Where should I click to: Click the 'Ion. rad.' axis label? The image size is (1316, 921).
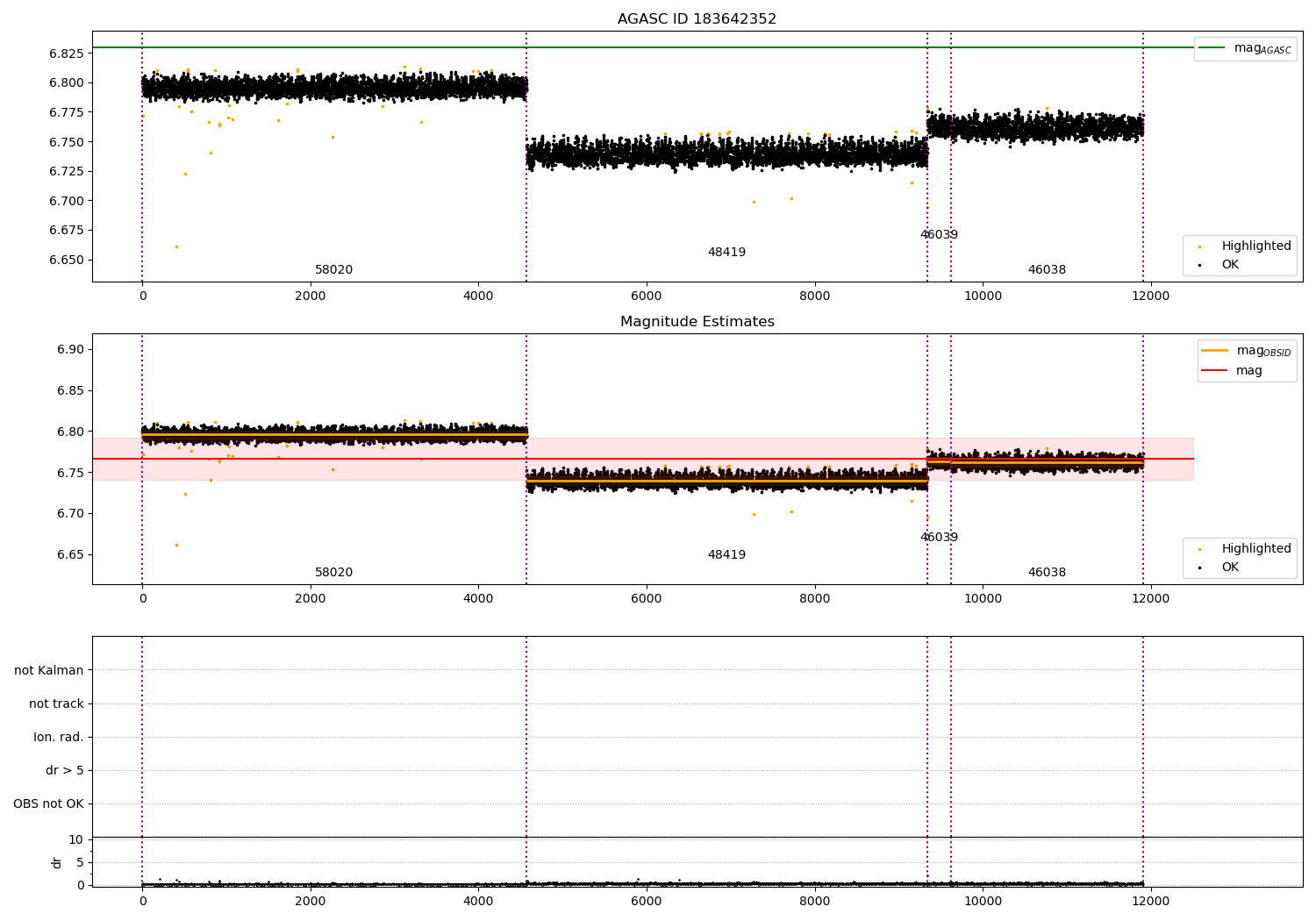pos(59,737)
